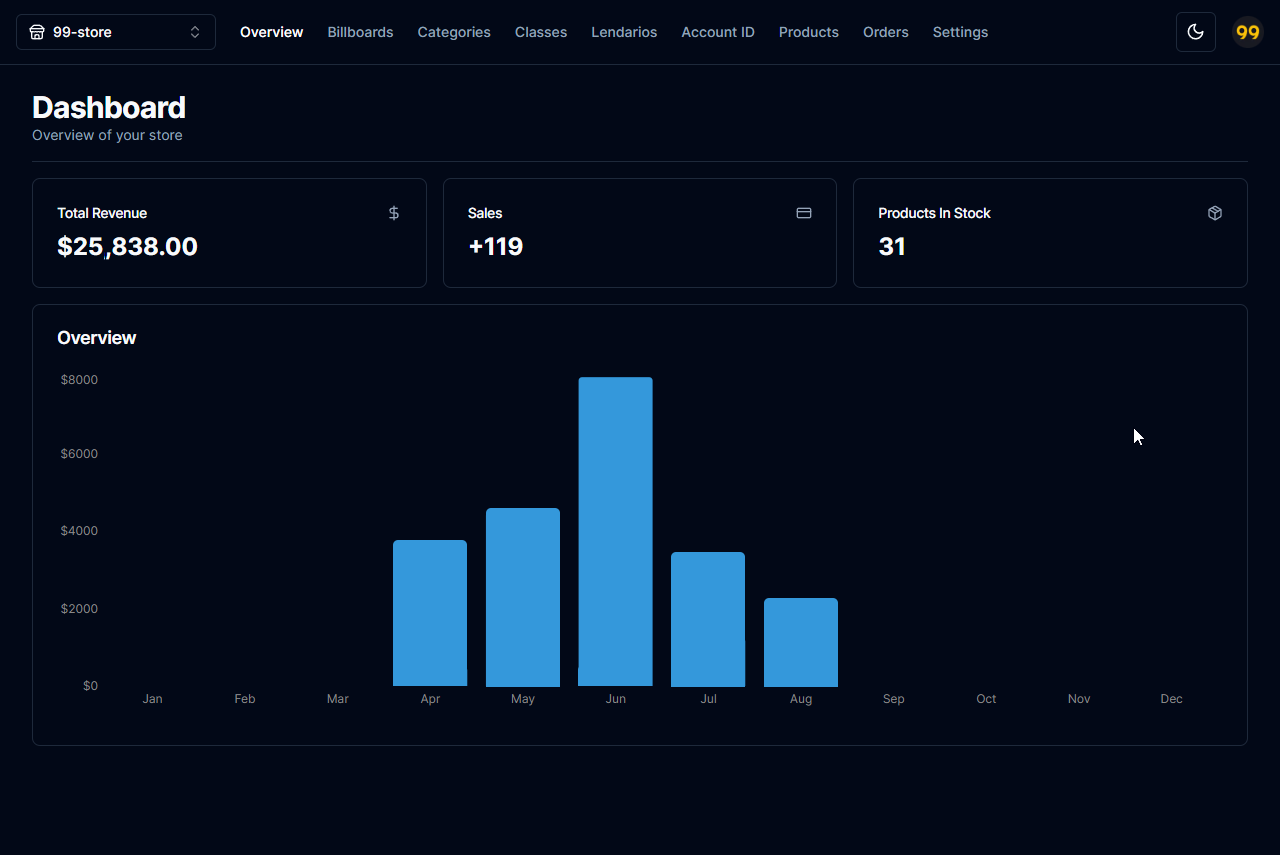Click the credit card icon on Sales card
The height and width of the screenshot is (855, 1280).
(x=804, y=213)
